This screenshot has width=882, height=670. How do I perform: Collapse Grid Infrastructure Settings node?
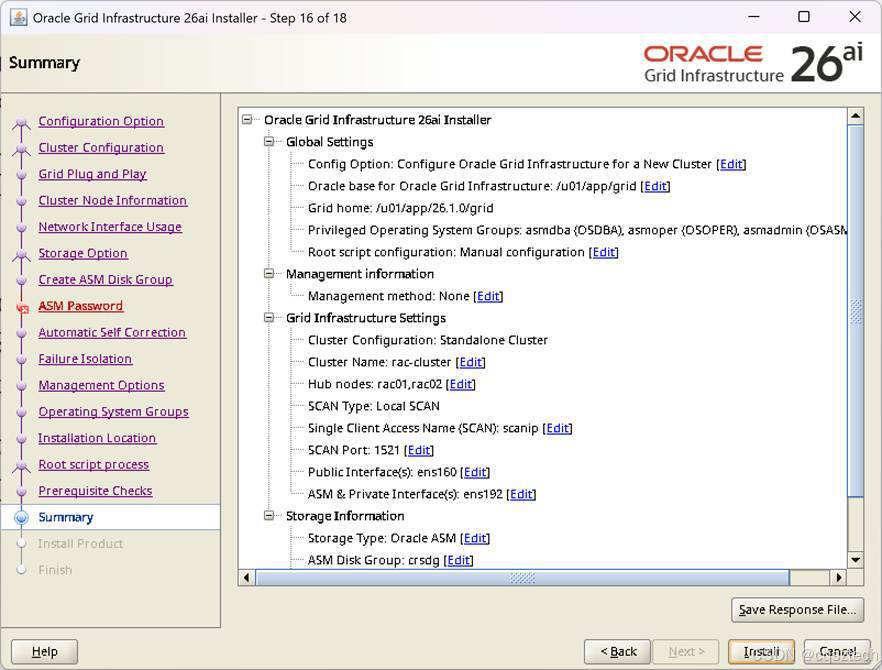[269, 317]
